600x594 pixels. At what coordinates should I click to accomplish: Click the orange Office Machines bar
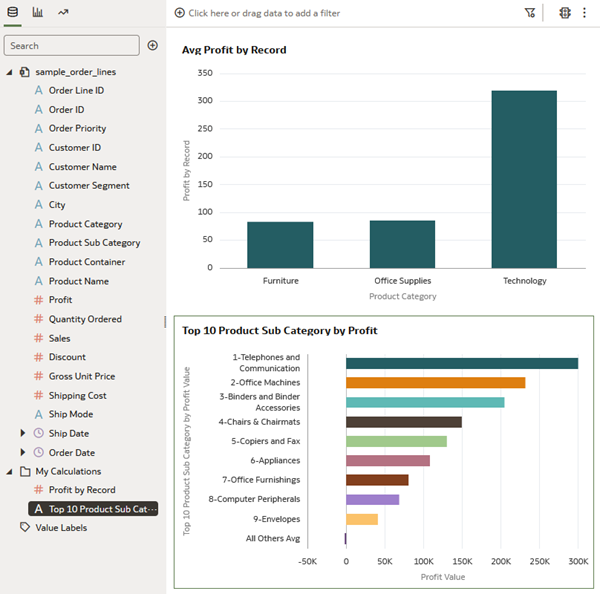435,382
